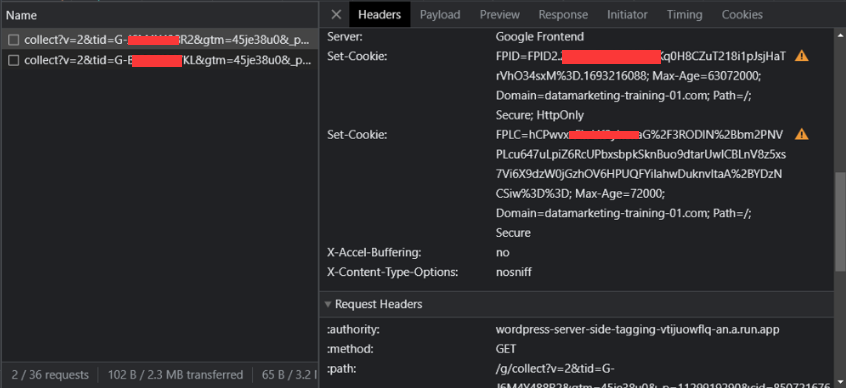This screenshot has width=846, height=388.
Task: Close the request details panel
Action: pyautogui.click(x=336, y=15)
